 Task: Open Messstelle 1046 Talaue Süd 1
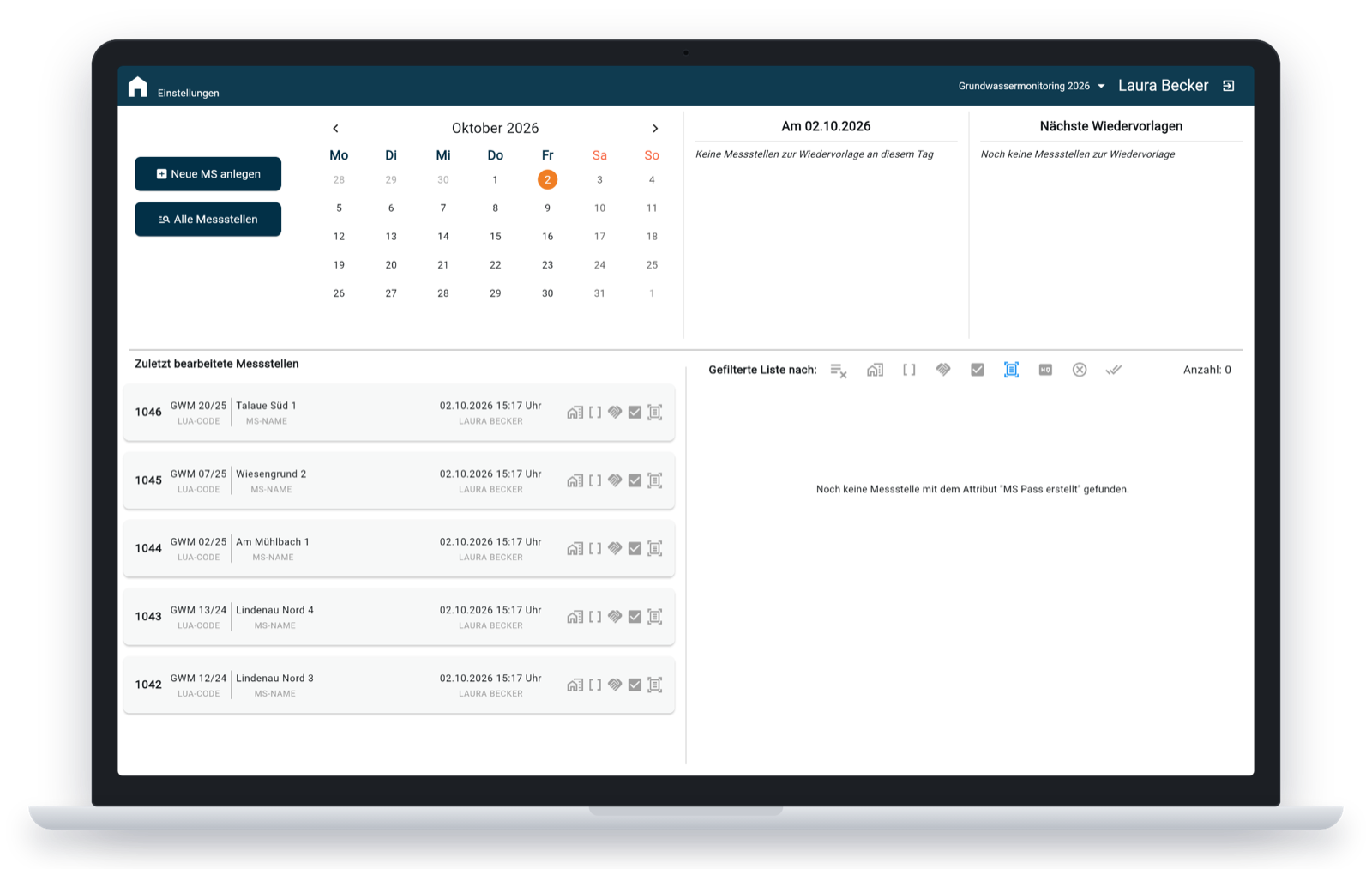tap(399, 413)
